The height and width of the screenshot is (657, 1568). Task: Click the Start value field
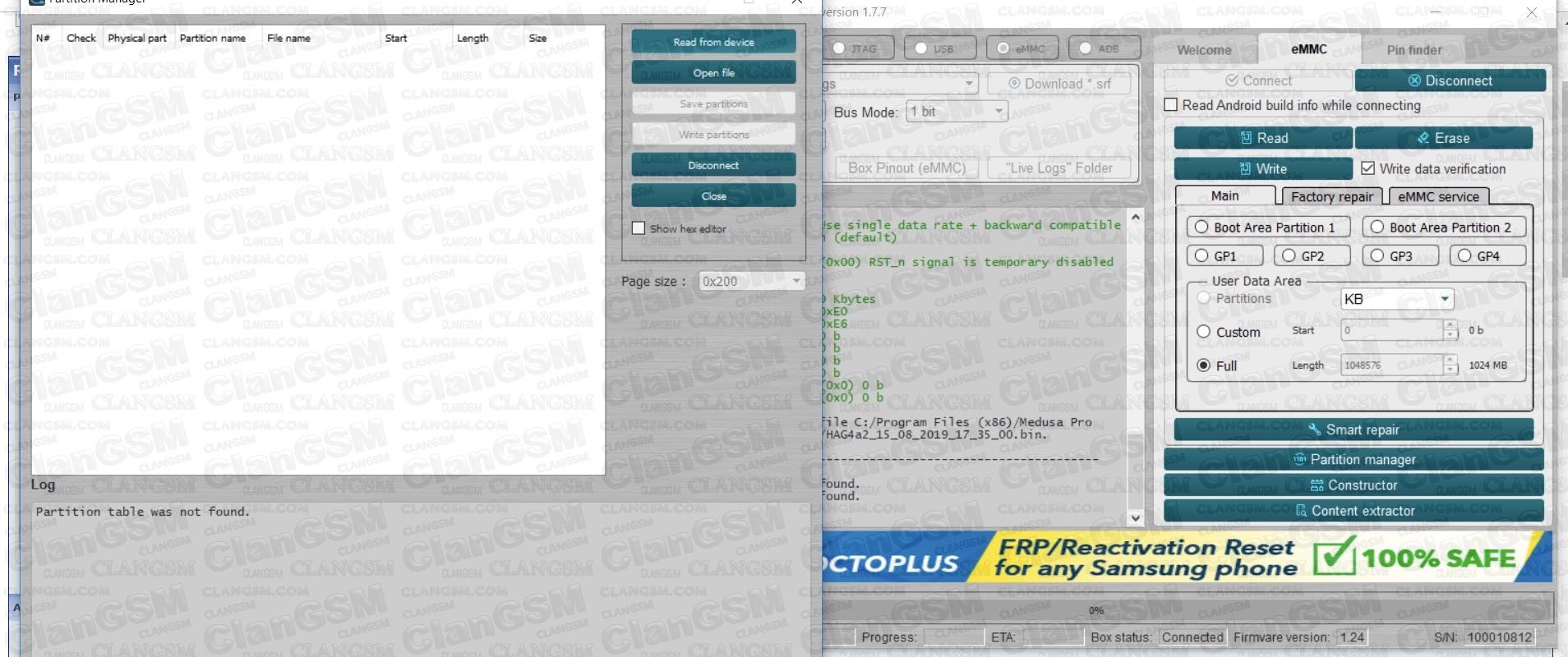tap(1392, 330)
